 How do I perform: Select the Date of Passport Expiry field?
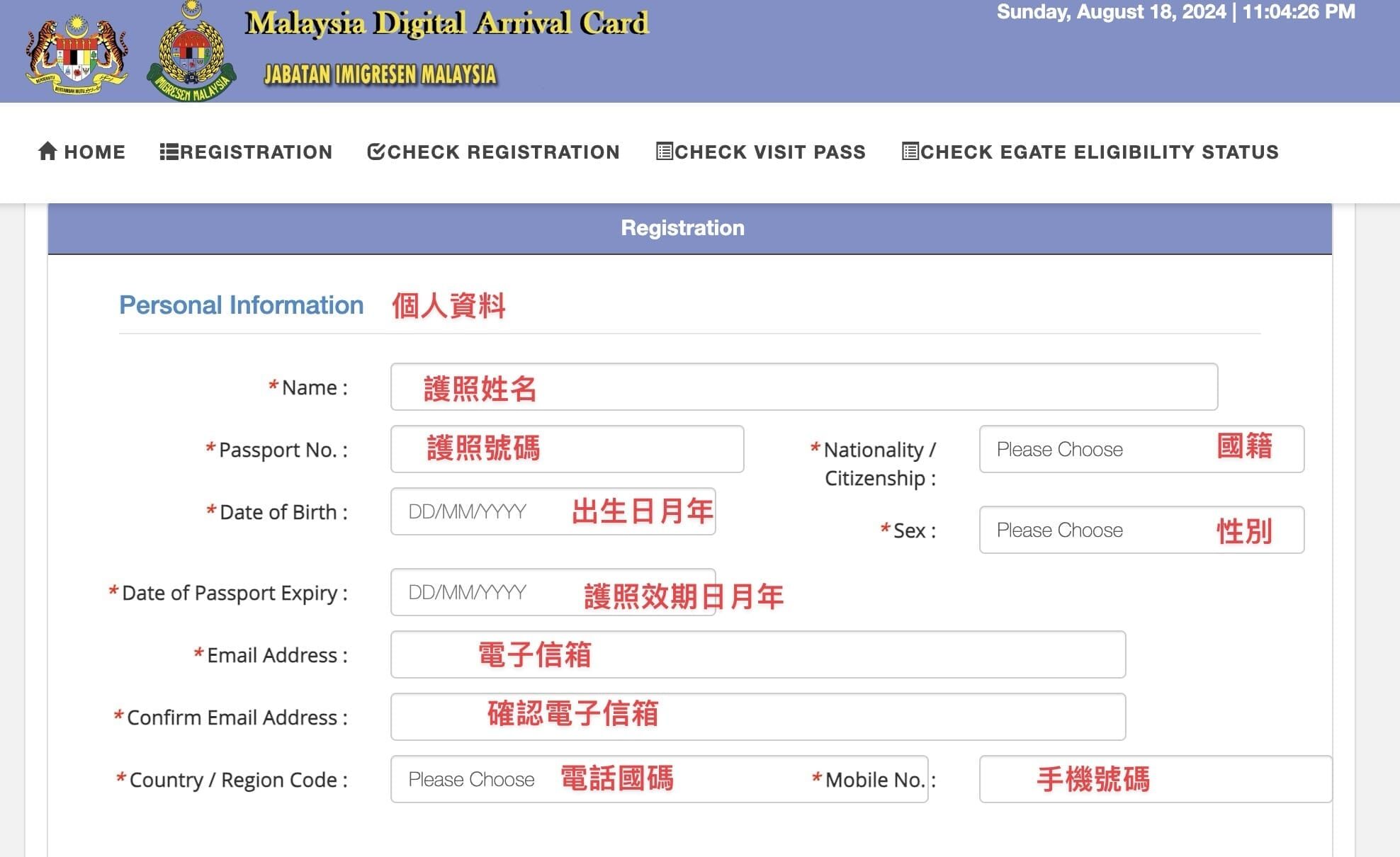pyautogui.click(x=553, y=592)
